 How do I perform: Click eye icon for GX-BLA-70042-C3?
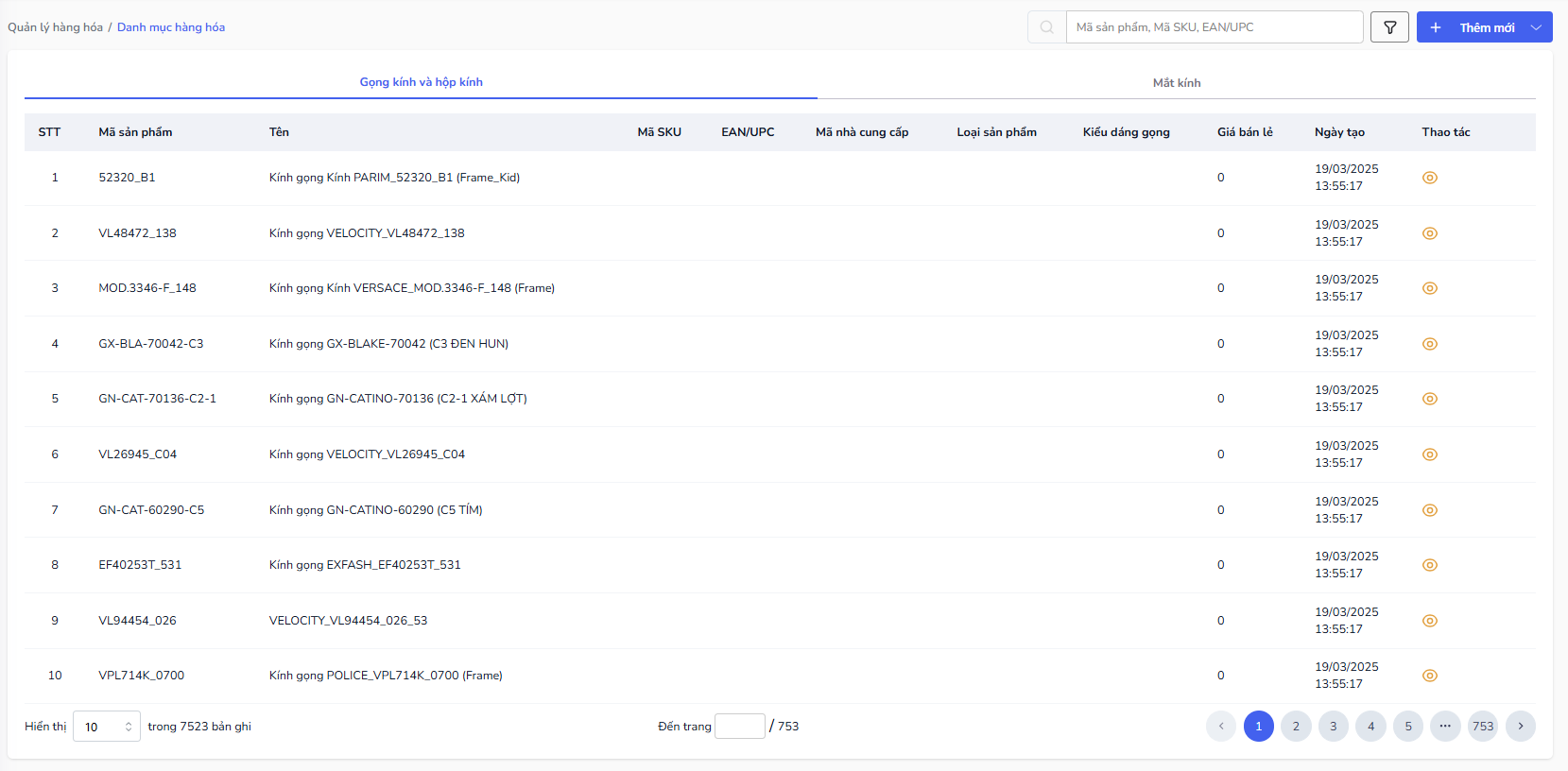(x=1429, y=344)
